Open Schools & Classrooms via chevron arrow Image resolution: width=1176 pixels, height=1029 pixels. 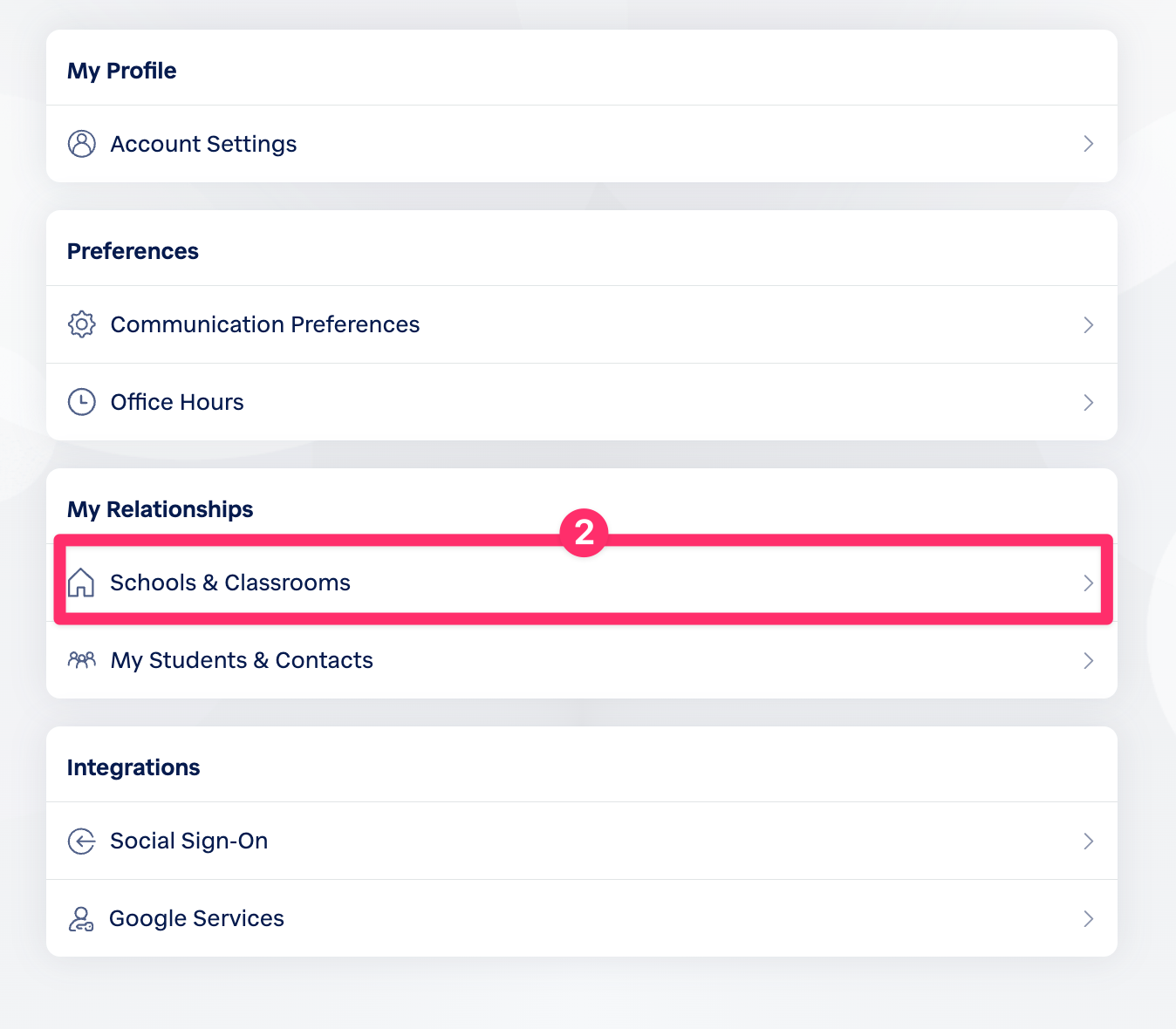tap(1088, 583)
